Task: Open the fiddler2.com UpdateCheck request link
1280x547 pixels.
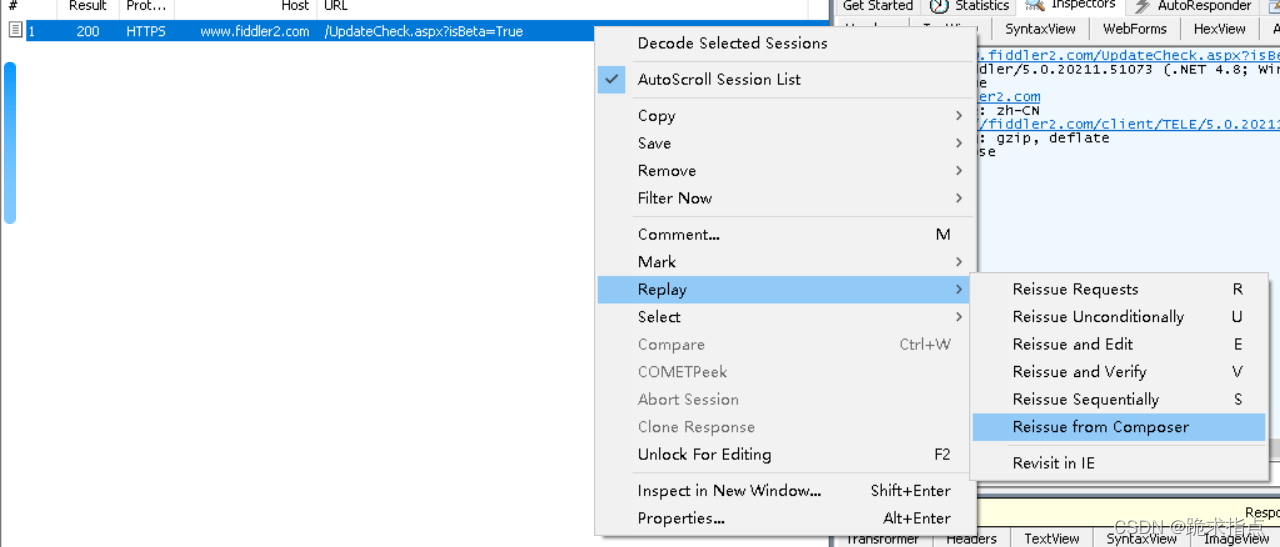Action: pyautogui.click(x=1129, y=55)
